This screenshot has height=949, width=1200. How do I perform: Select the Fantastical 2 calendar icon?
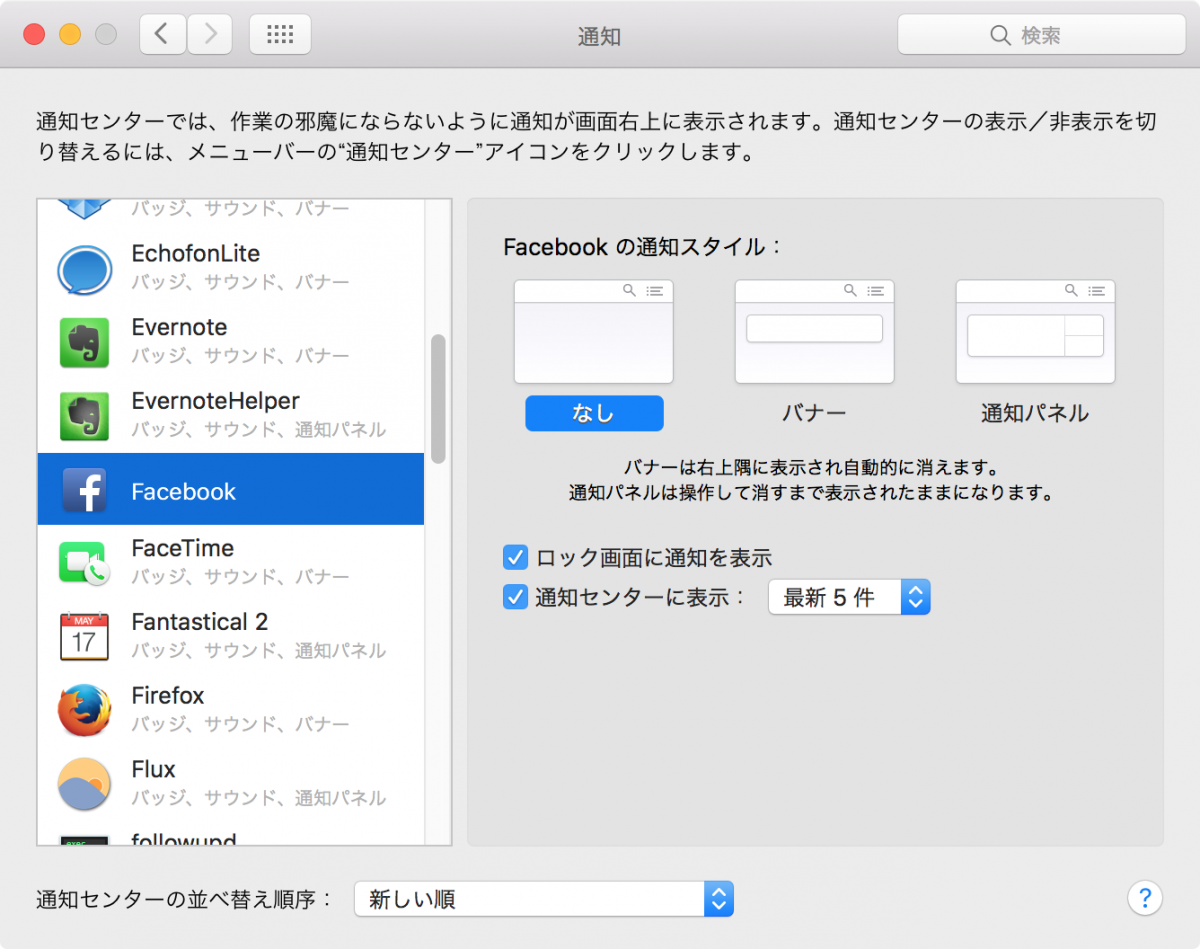84,636
